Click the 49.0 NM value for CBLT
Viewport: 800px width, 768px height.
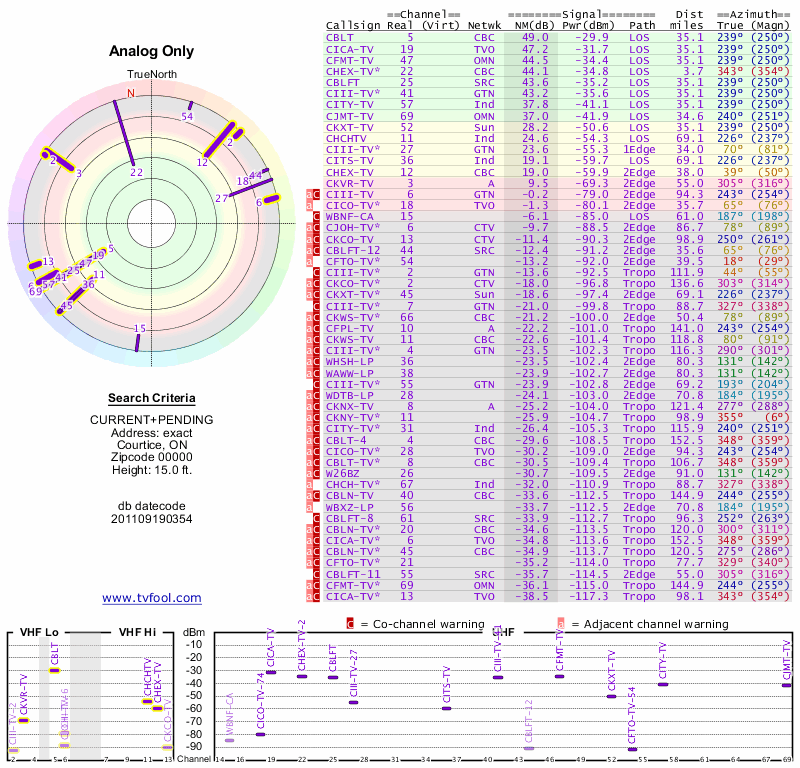[535, 37]
